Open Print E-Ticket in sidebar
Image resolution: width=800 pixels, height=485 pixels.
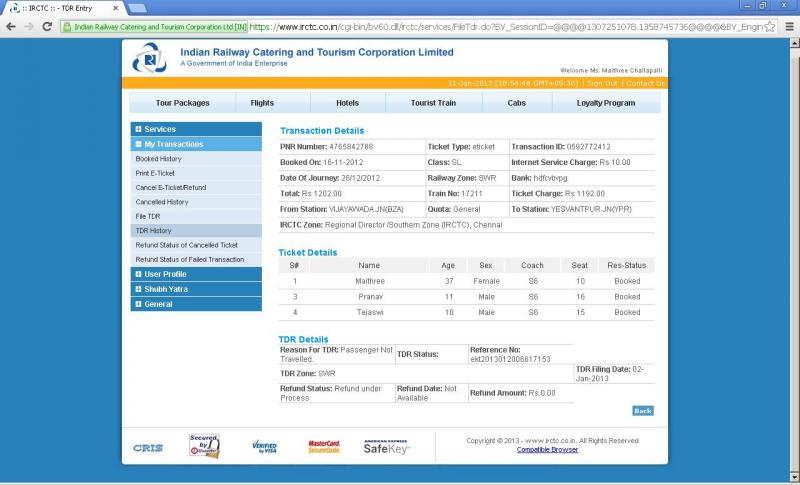[196, 173]
